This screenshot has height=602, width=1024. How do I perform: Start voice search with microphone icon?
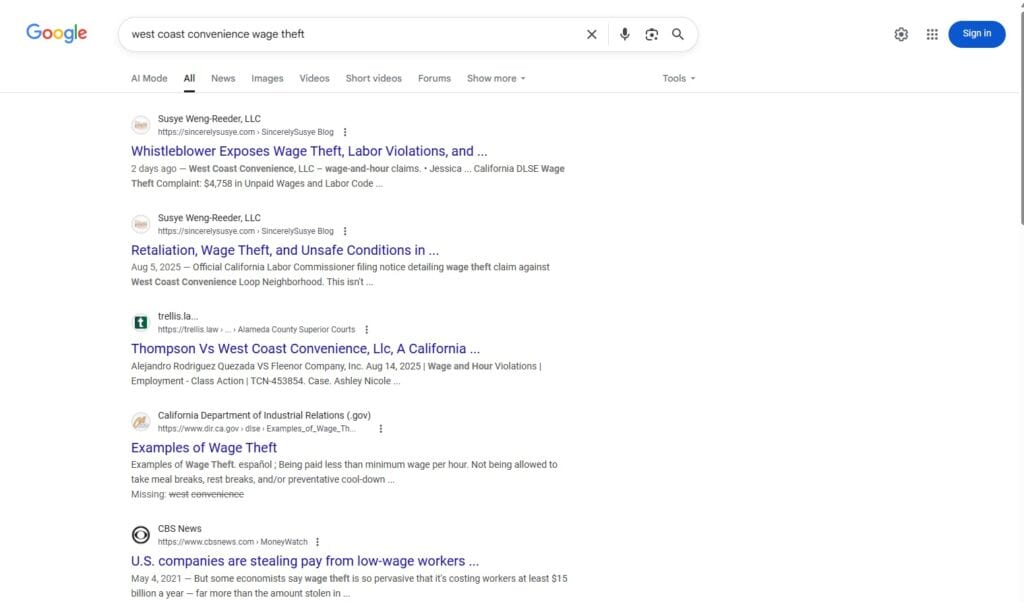[625, 34]
